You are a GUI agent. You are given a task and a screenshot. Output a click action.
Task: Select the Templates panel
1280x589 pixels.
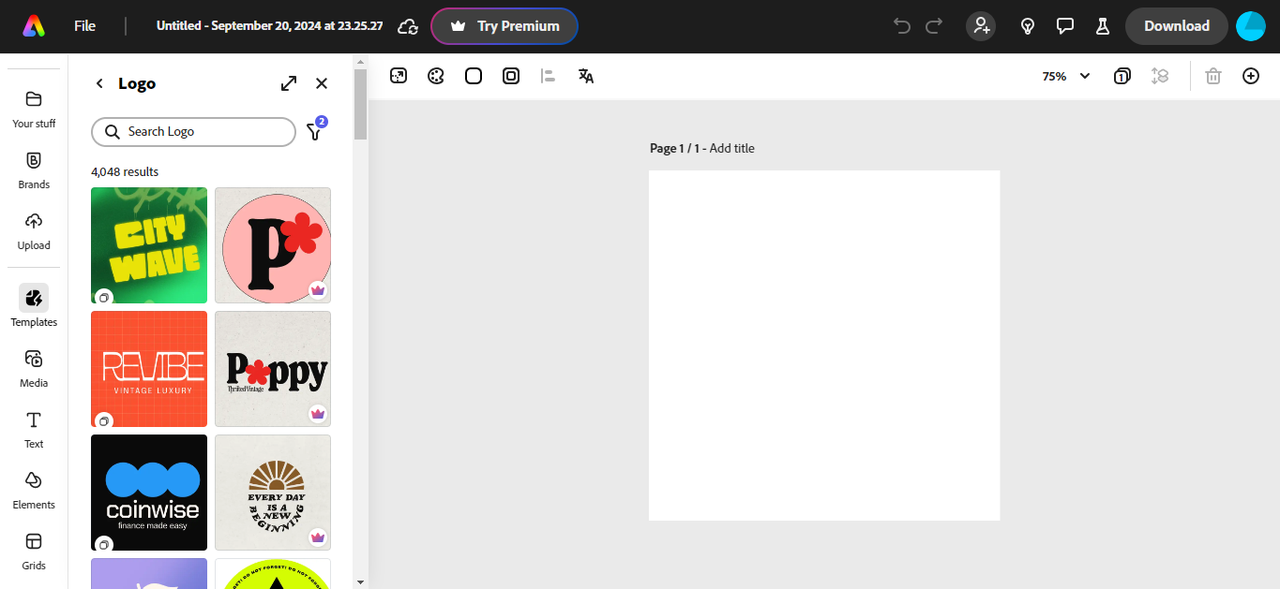[x=34, y=306]
